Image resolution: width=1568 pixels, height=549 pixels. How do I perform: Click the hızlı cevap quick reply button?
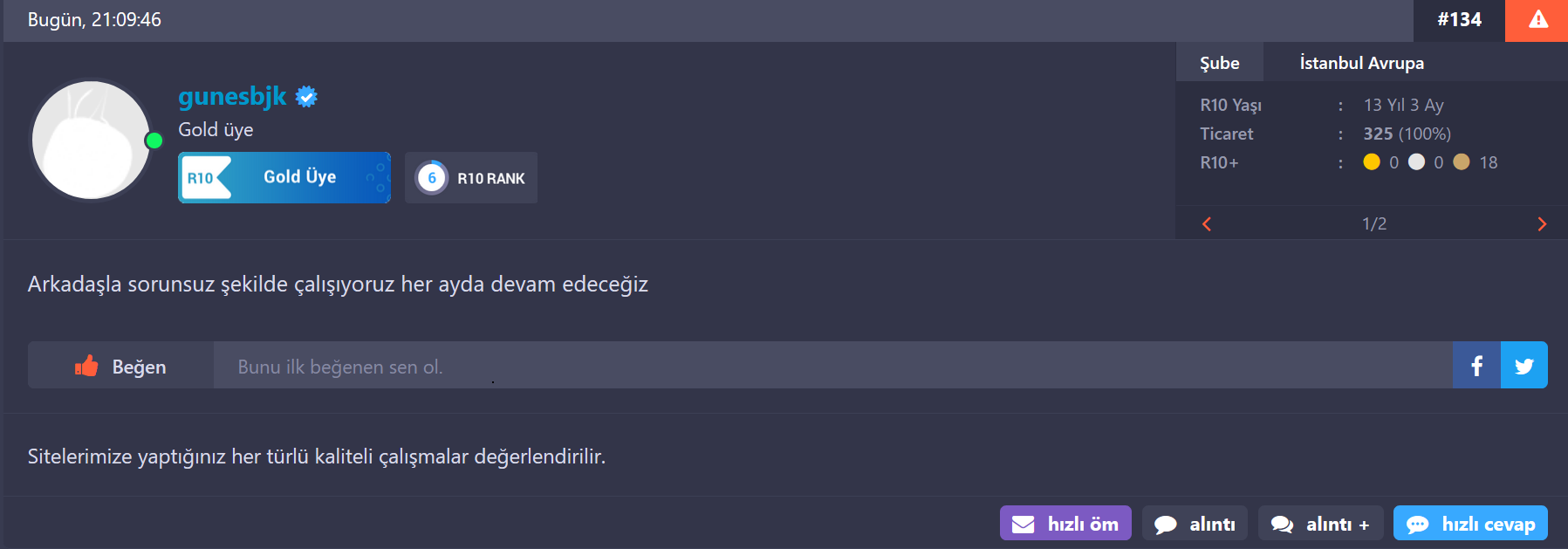click(1470, 524)
